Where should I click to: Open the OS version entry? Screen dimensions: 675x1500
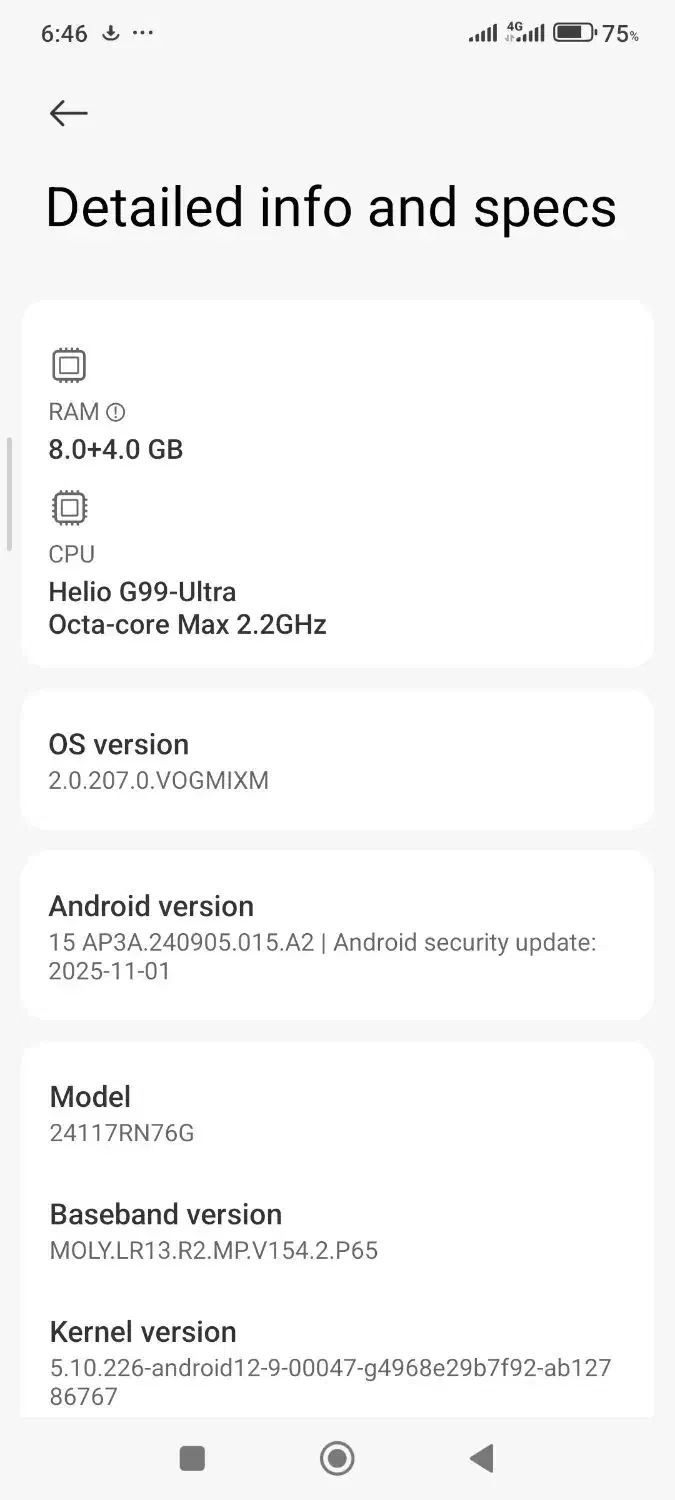(x=337, y=760)
